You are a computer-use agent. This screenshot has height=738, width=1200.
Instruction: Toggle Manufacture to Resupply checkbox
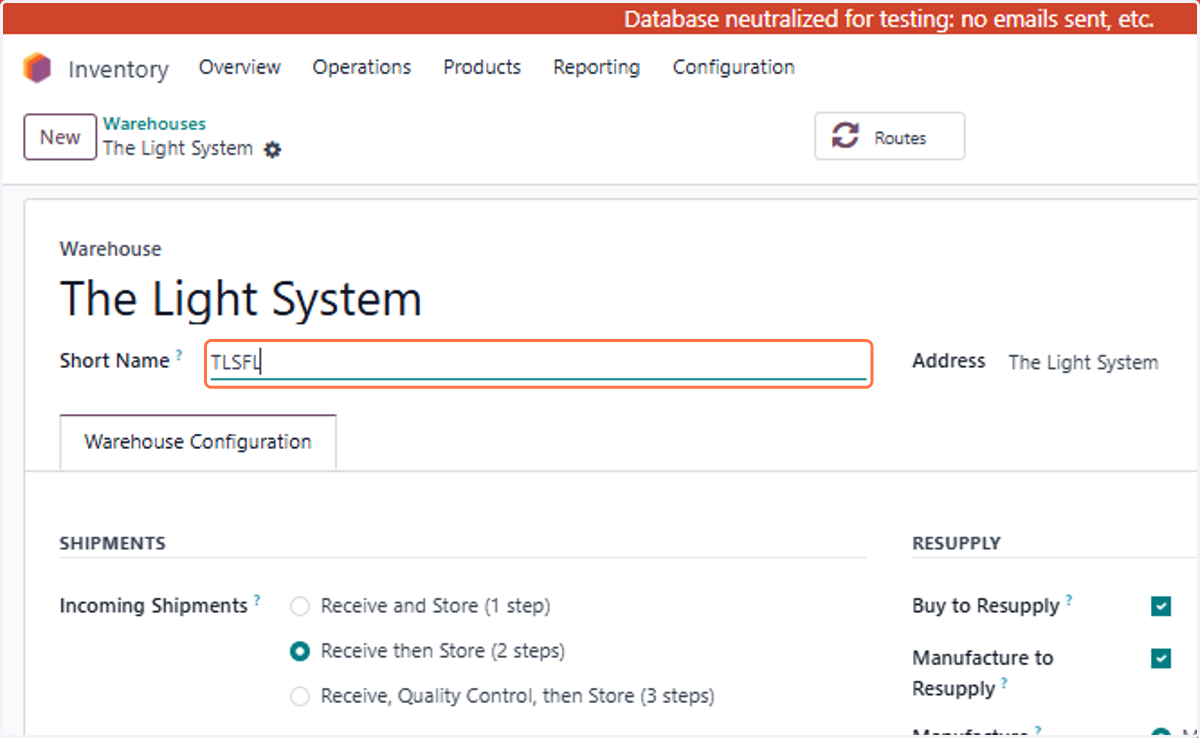pos(1161,658)
